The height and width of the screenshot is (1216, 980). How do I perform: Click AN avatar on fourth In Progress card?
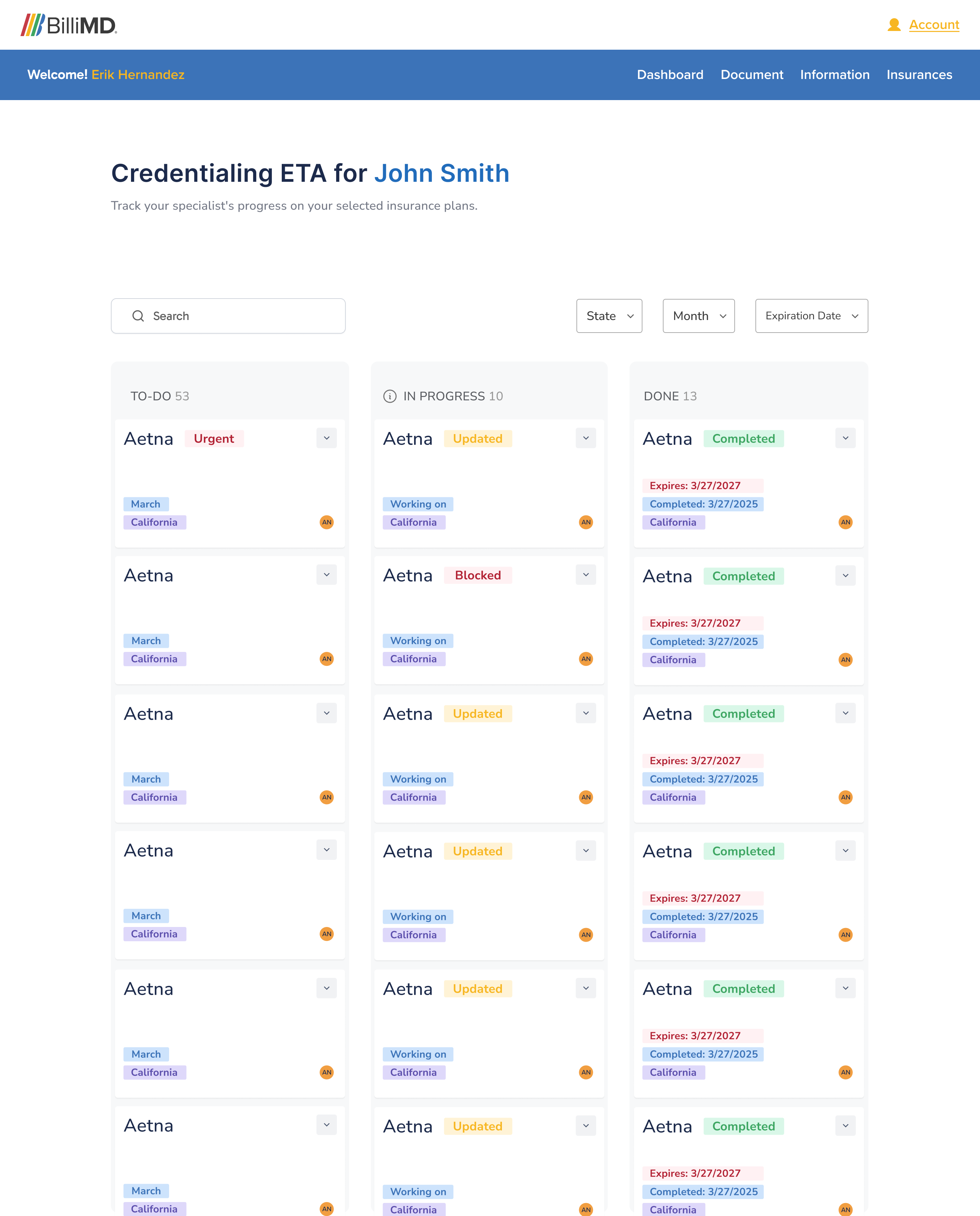click(586, 935)
